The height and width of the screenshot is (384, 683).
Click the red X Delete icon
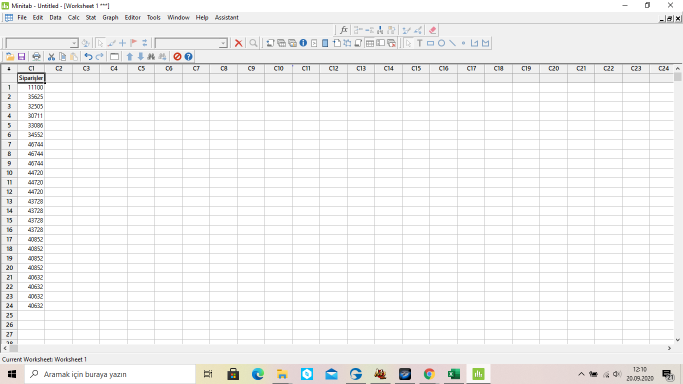pos(238,43)
